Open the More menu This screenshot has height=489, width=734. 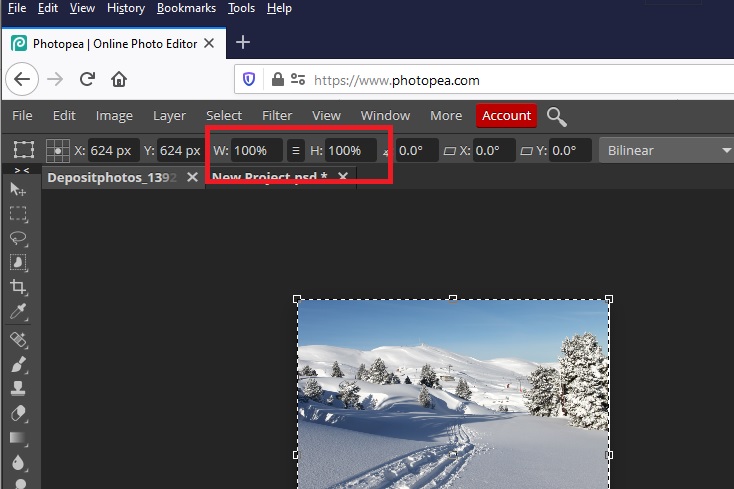pyautogui.click(x=446, y=116)
